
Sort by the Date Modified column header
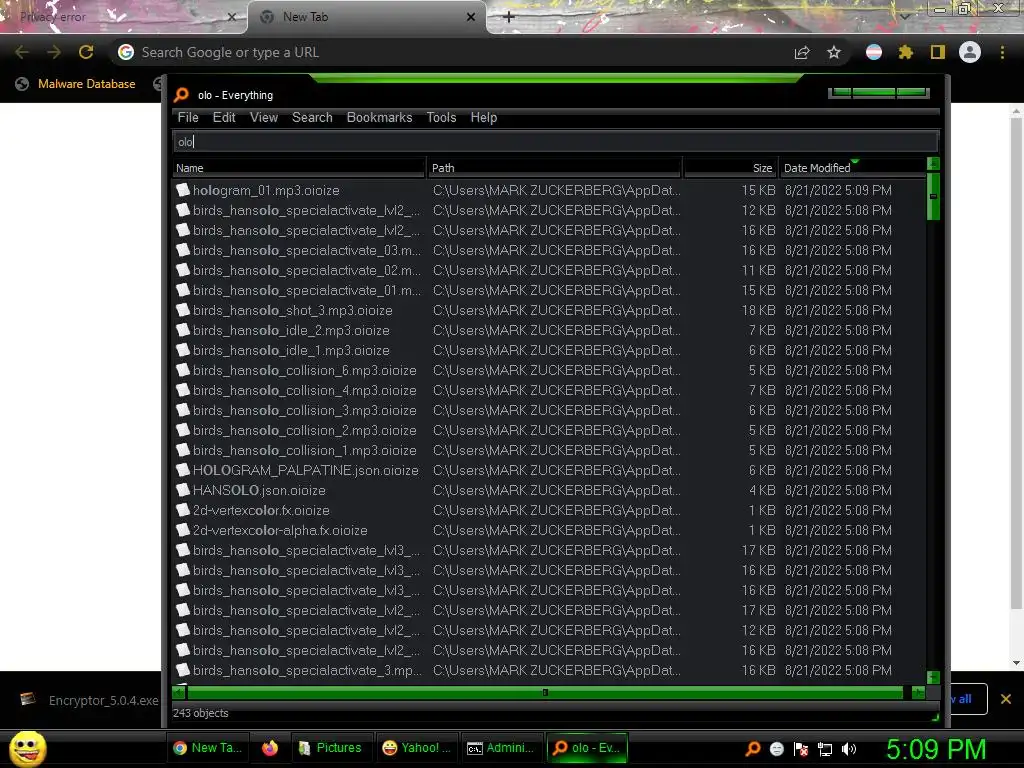[852, 168]
